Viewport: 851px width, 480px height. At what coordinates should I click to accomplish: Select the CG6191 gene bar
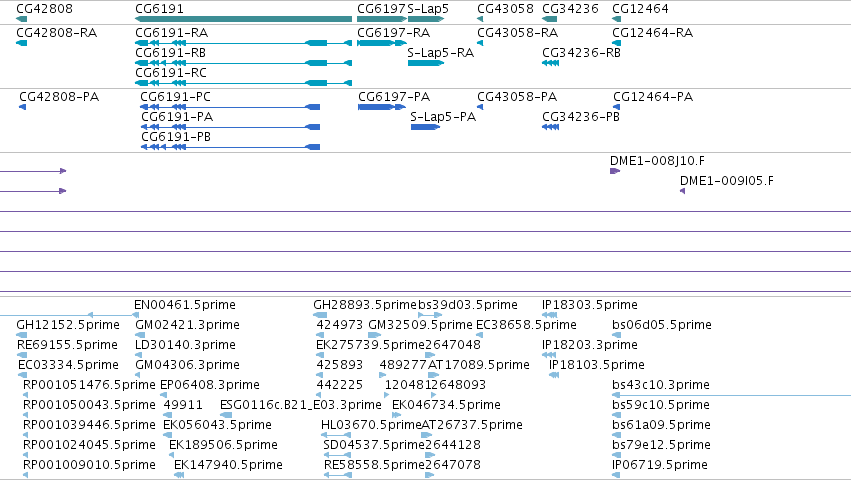(x=243, y=19)
